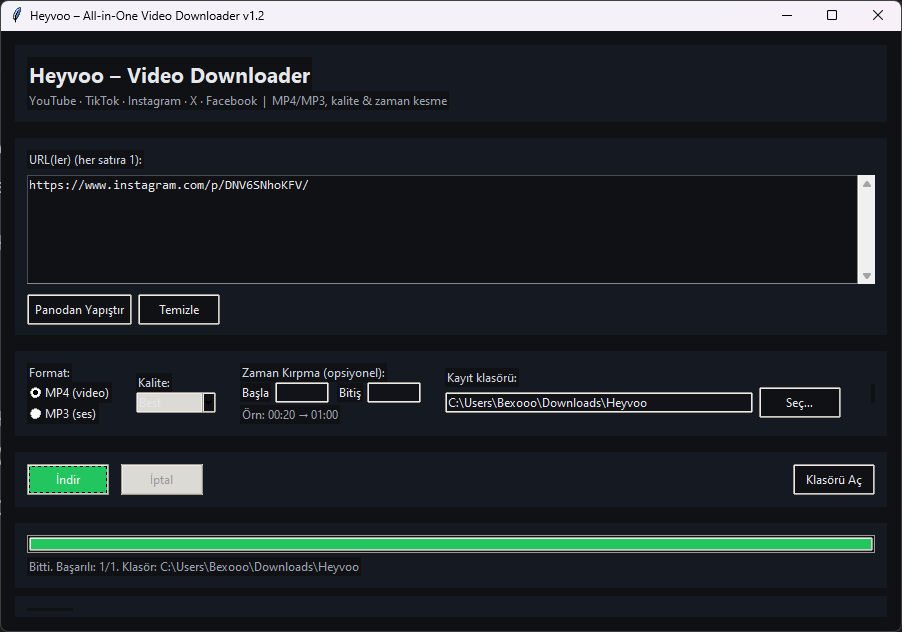The image size is (902, 632).
Task: Click the 'Heyvoo – Video Downloader' heading
Action: coord(170,75)
